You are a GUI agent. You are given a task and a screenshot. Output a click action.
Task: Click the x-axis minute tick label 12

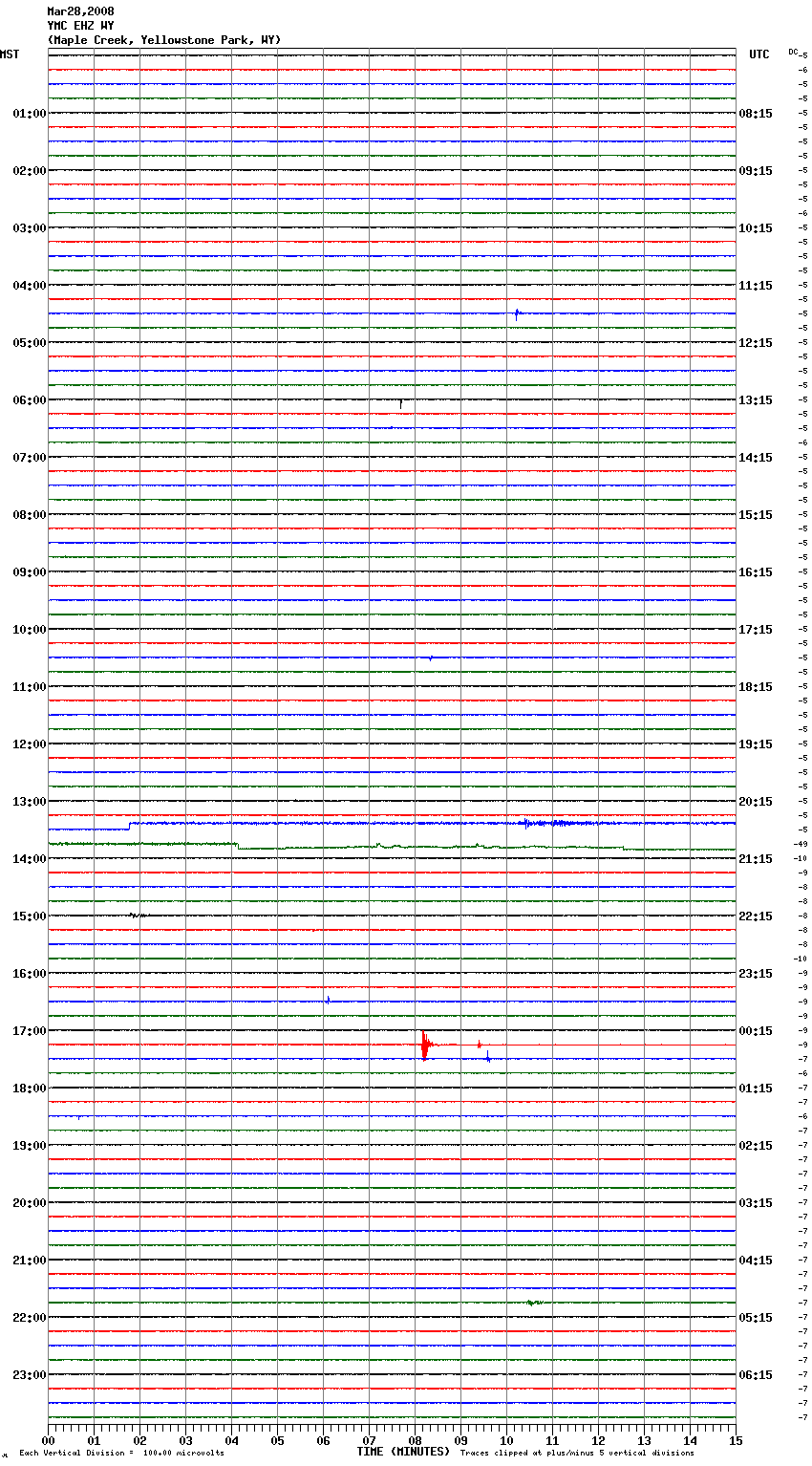click(x=598, y=1440)
